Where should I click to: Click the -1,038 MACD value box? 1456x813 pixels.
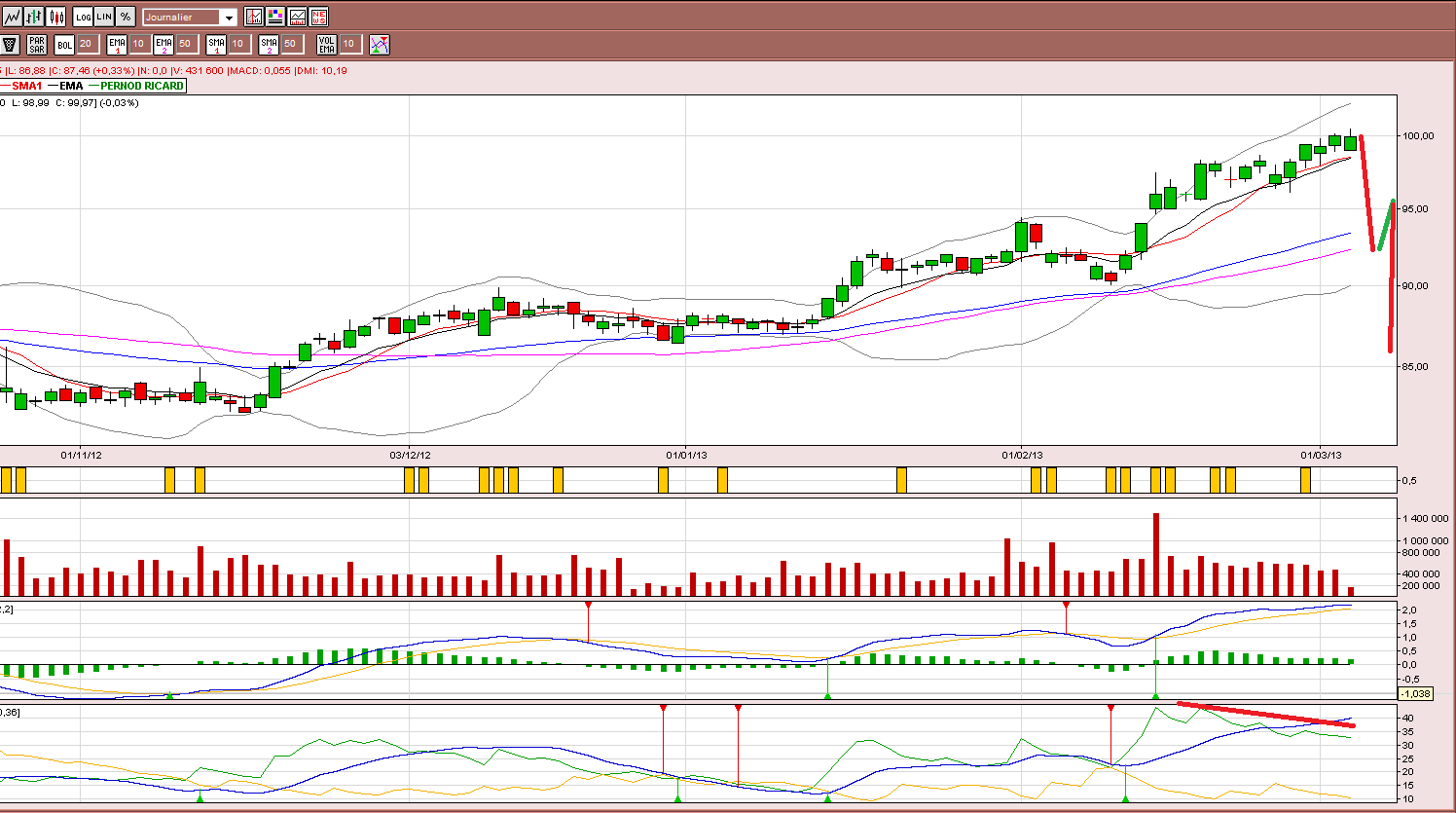point(1415,693)
